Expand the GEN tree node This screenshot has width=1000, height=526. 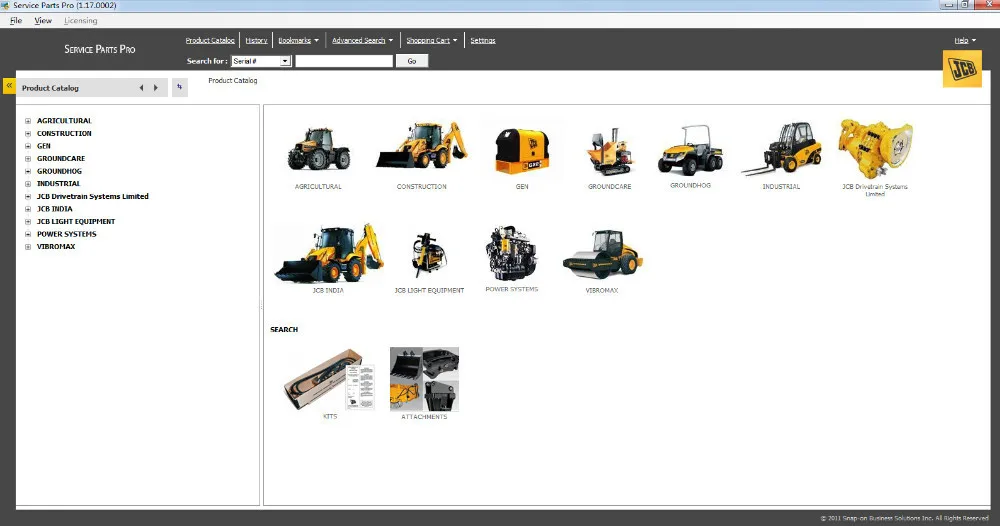[x=28, y=146]
